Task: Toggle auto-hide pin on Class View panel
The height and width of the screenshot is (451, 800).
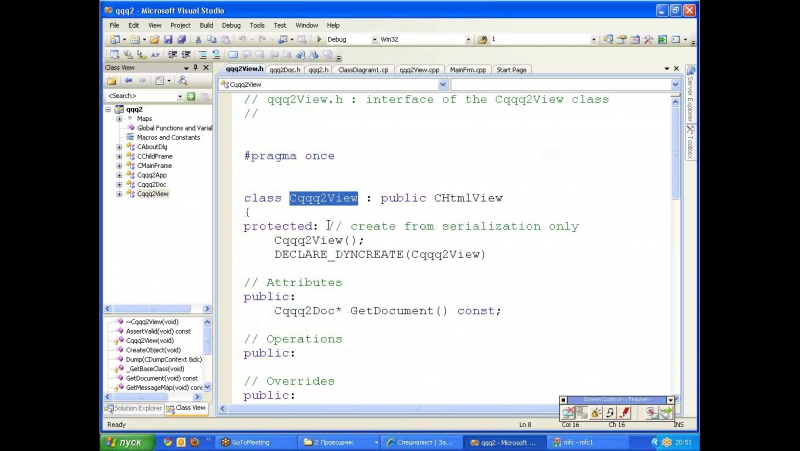Action: pyautogui.click(x=197, y=68)
